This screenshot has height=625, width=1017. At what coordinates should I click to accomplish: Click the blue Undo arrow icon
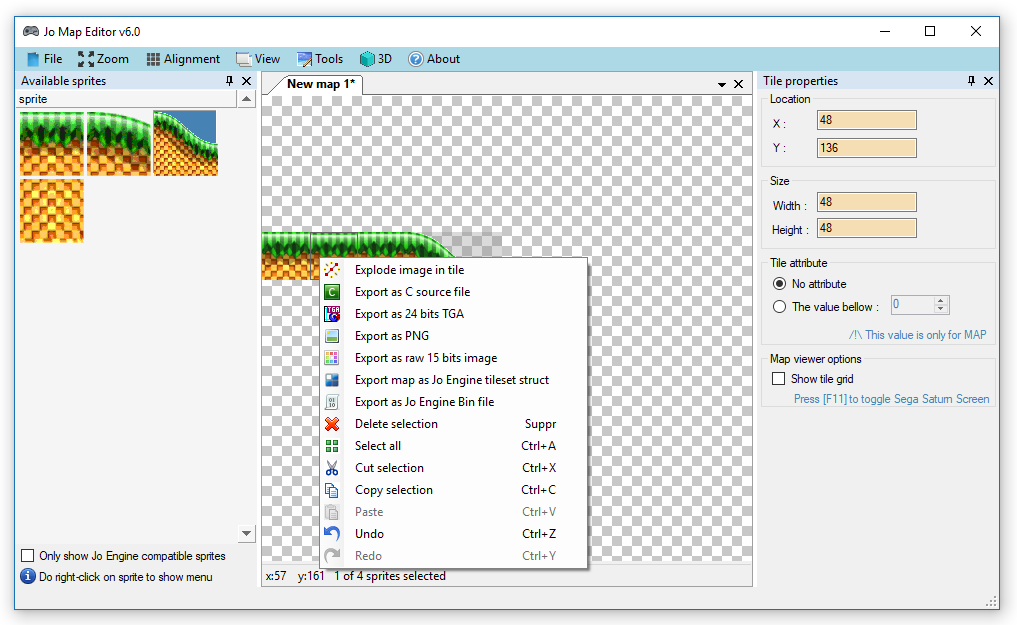click(332, 534)
